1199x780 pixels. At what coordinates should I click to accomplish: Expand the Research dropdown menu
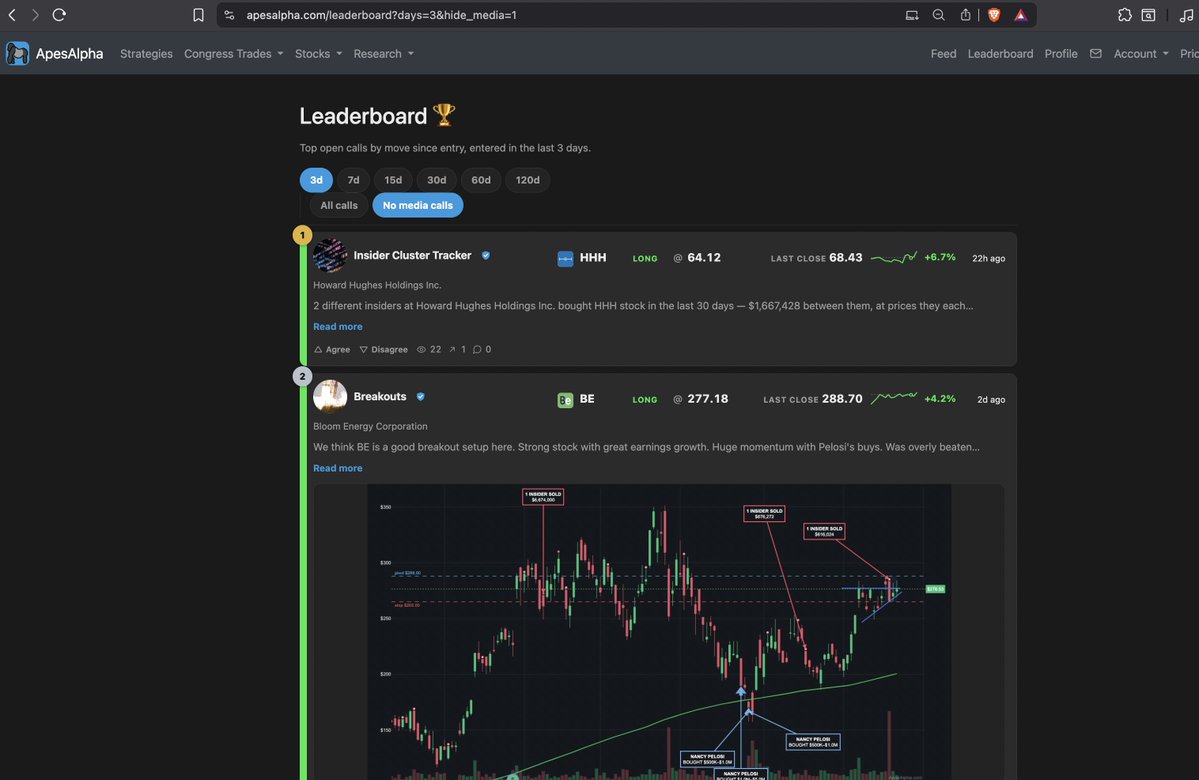(383, 54)
